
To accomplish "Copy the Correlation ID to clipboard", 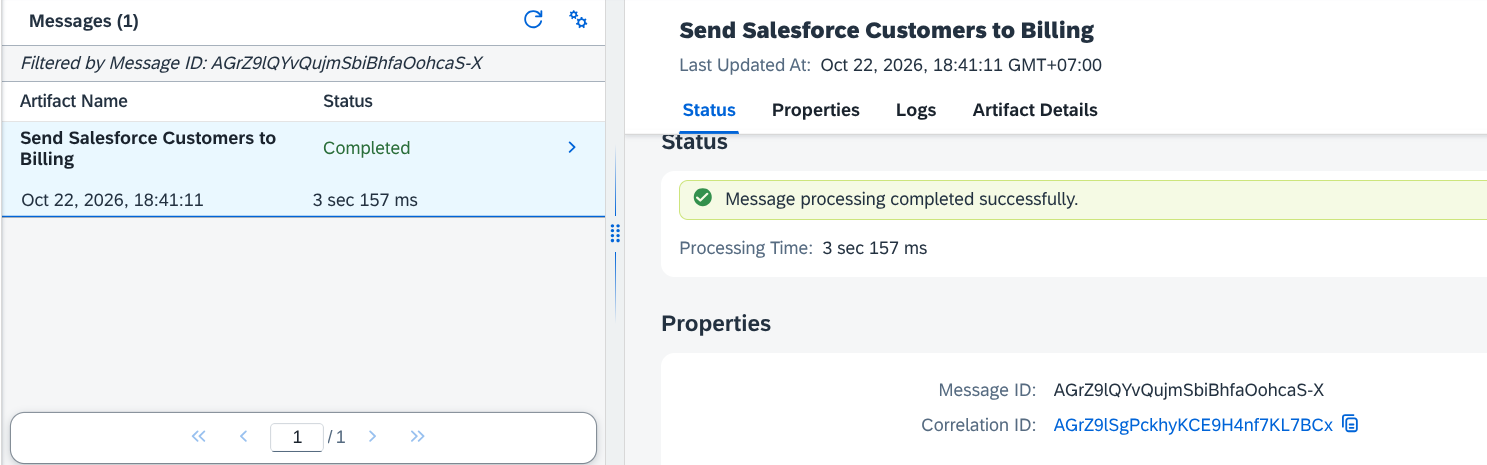I will (x=1351, y=424).
